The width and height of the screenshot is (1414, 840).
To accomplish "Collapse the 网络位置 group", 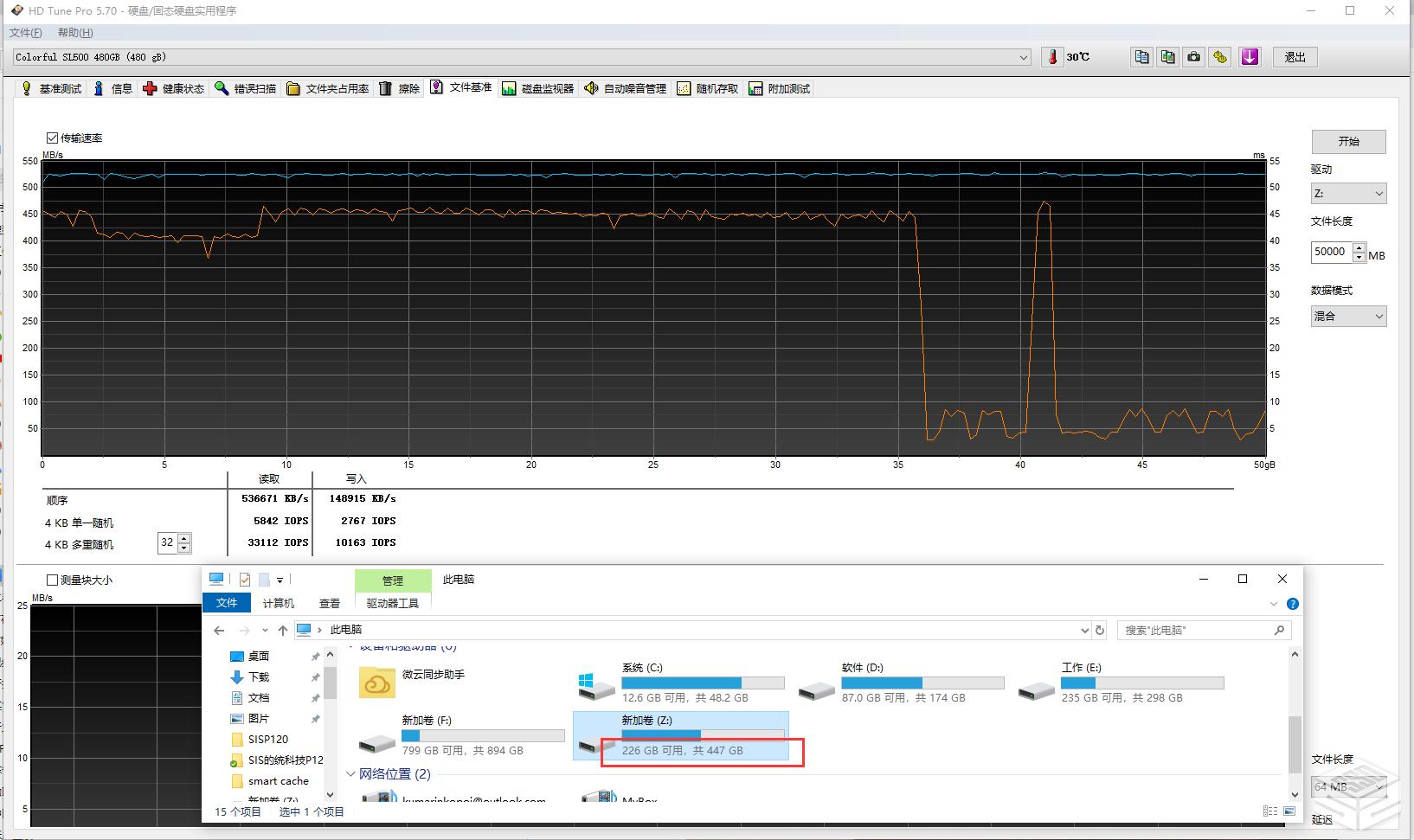I will (350, 774).
